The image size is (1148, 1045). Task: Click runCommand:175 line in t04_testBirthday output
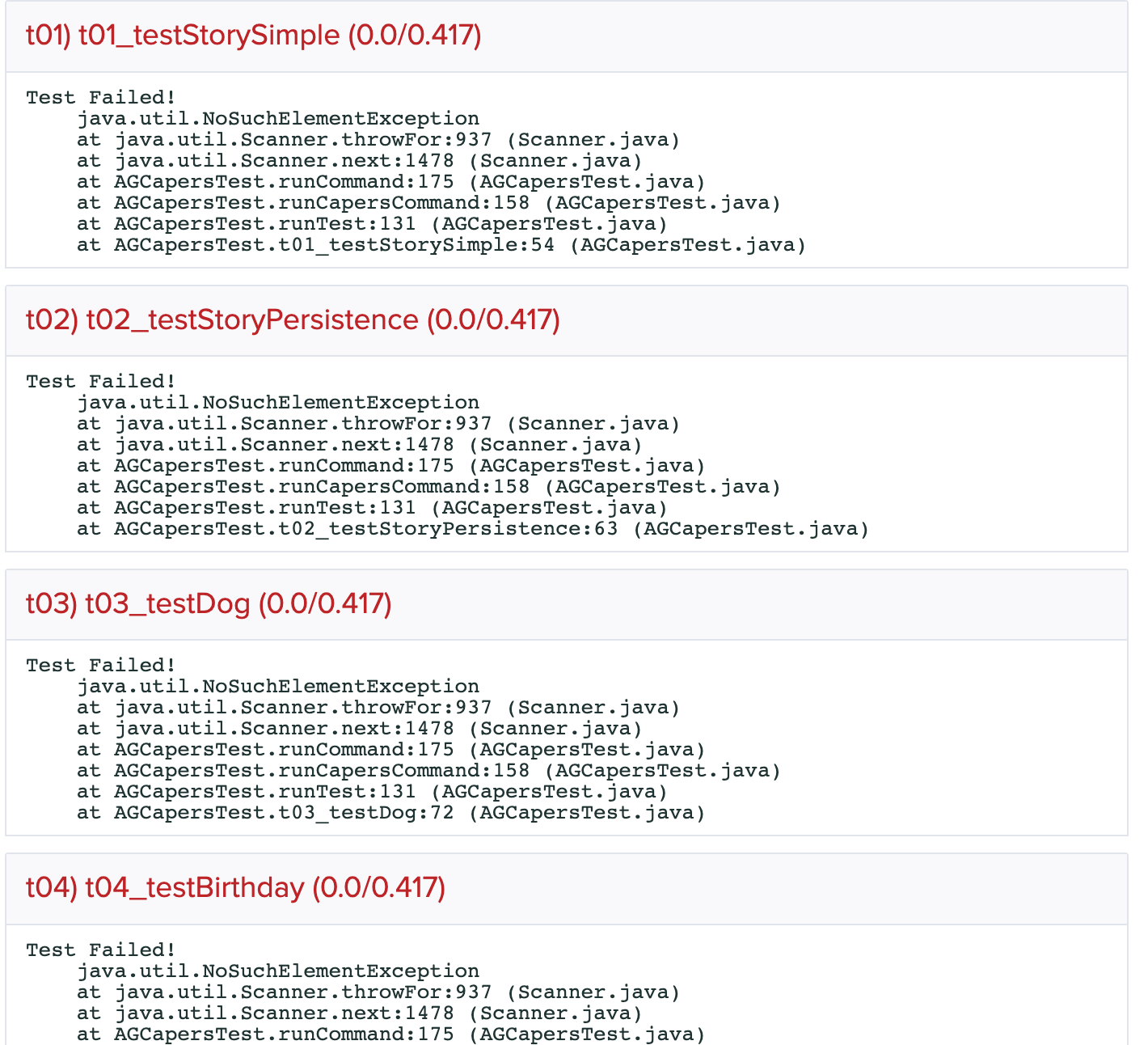pyautogui.click(x=391, y=1034)
